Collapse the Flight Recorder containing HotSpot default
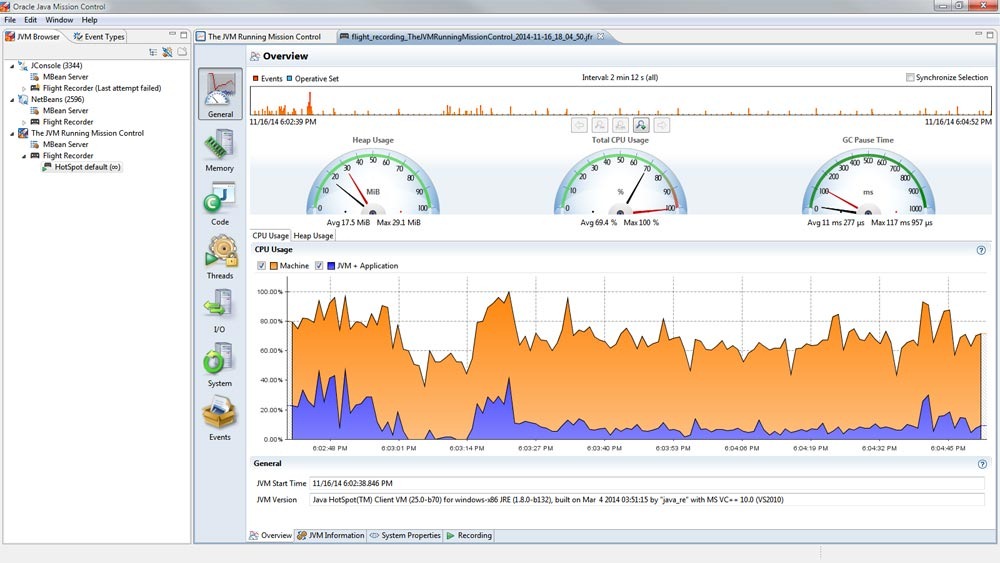The width and height of the screenshot is (1000, 563). point(24,156)
